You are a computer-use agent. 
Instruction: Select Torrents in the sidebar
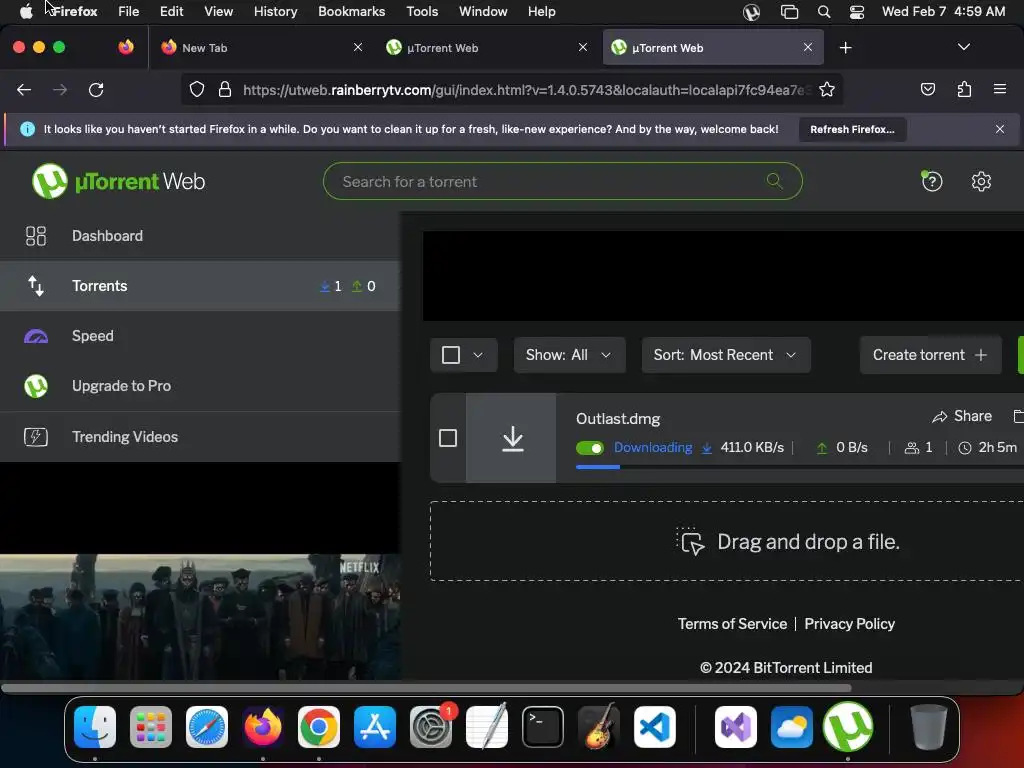point(200,286)
